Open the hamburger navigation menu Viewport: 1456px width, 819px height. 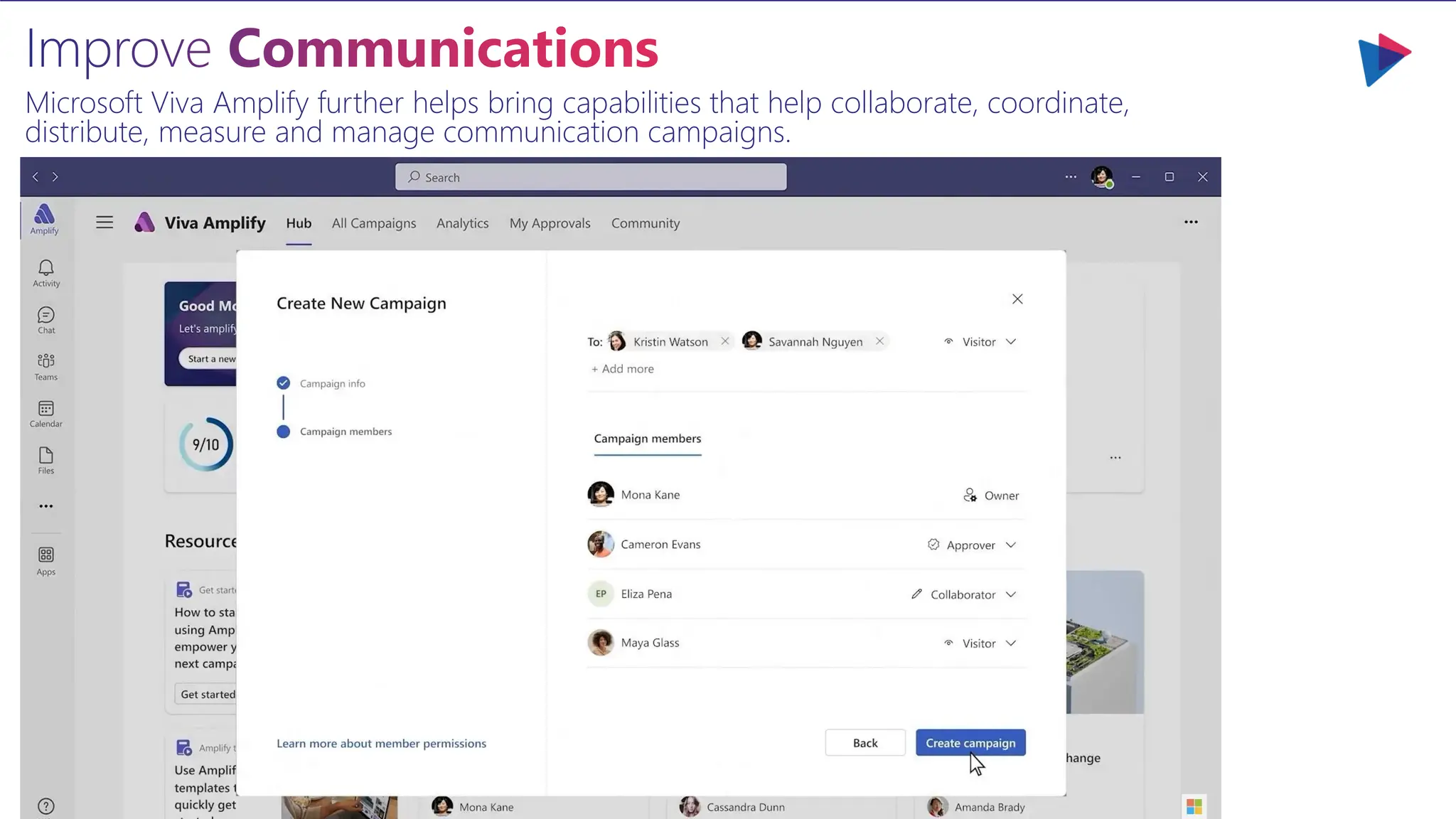pyautogui.click(x=105, y=223)
